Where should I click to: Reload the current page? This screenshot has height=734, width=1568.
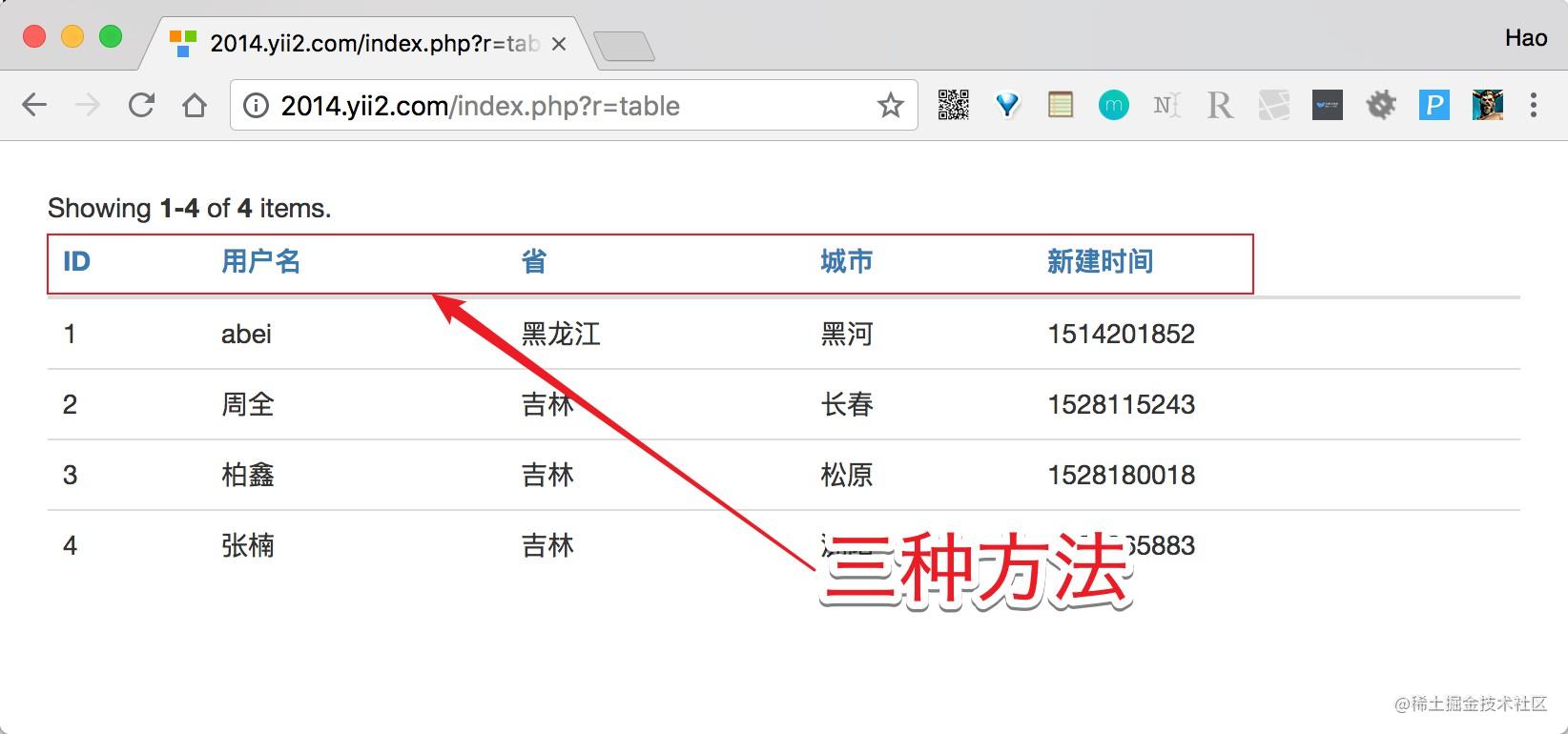click(141, 105)
